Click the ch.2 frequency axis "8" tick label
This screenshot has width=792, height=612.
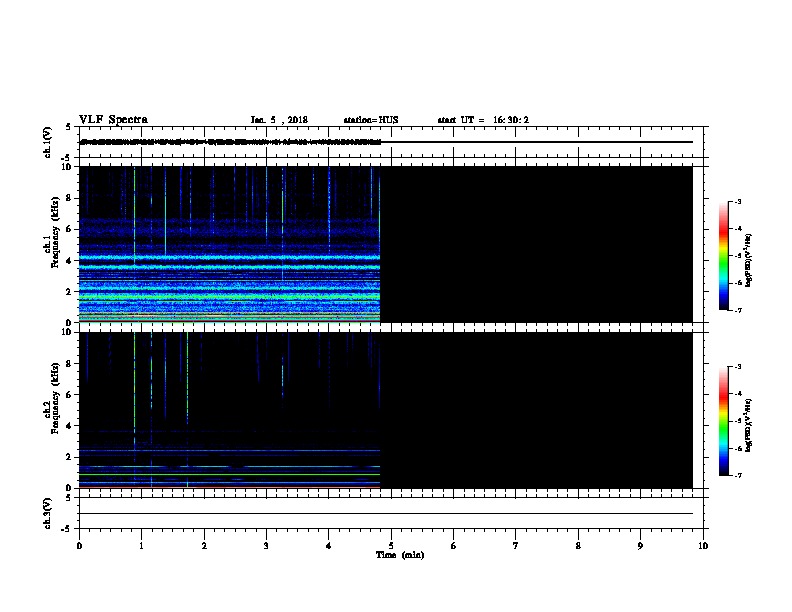pos(69,364)
